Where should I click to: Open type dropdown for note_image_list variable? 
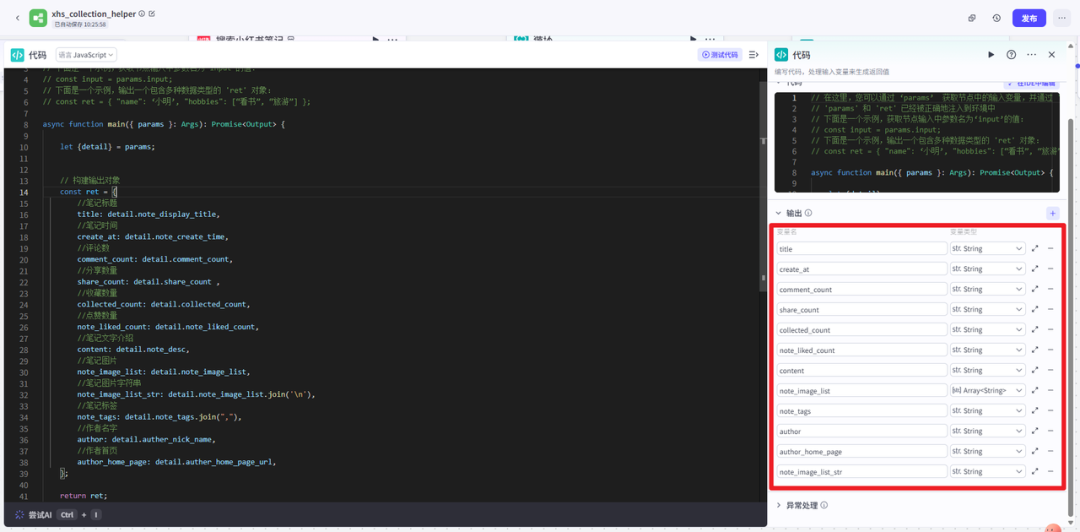tap(988, 390)
